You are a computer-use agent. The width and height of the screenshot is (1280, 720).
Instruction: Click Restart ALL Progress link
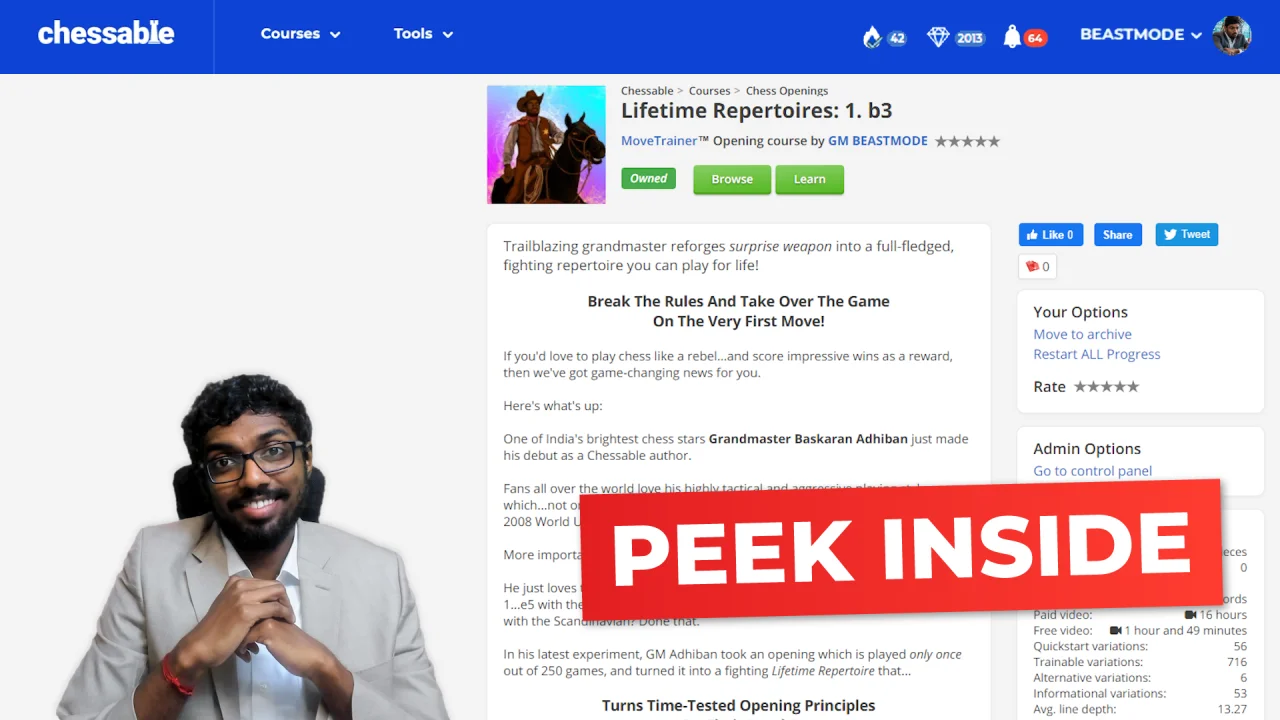[1096, 354]
